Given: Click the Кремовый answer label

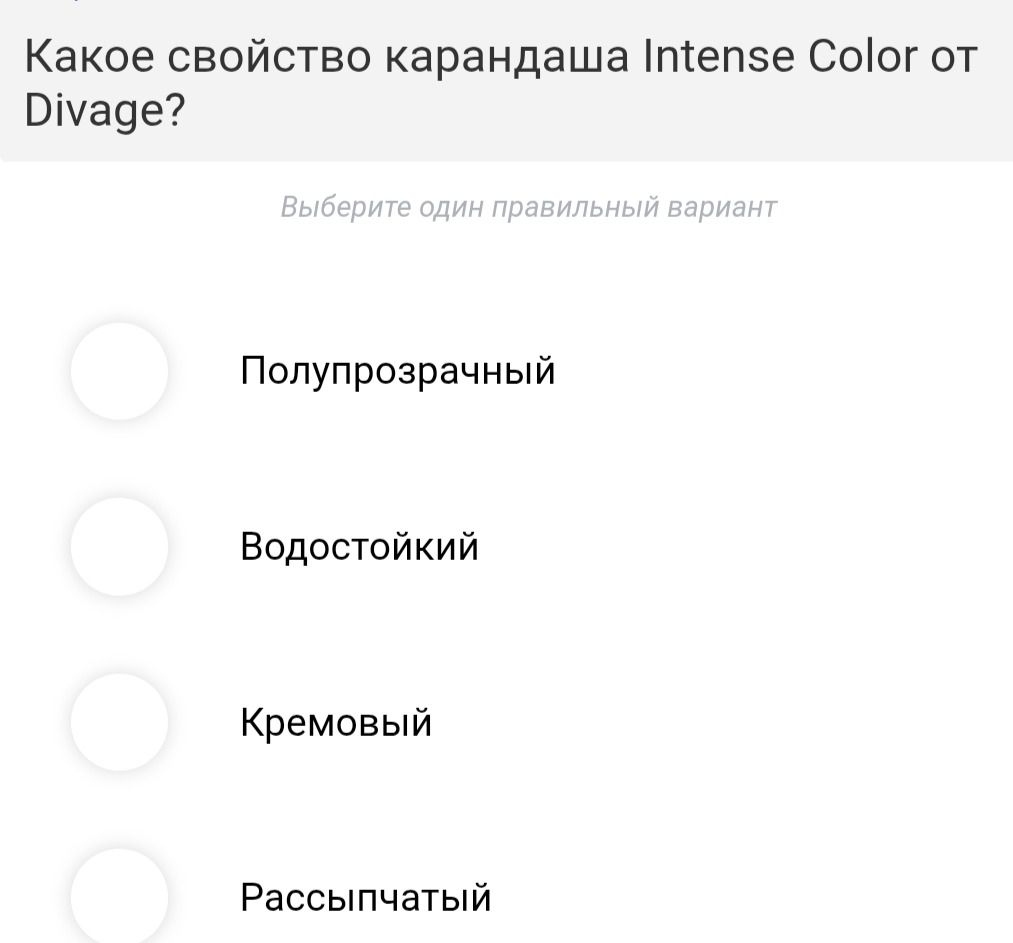Looking at the screenshot, I should pos(336,722).
